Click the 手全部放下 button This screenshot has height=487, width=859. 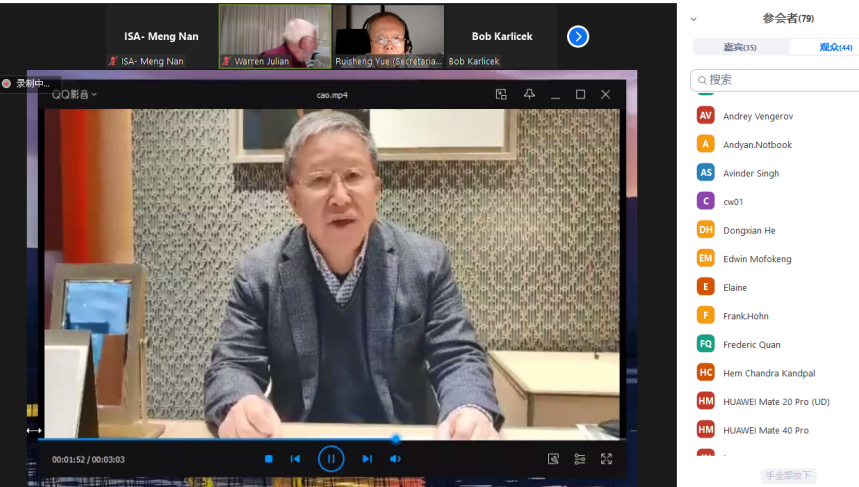(788, 476)
